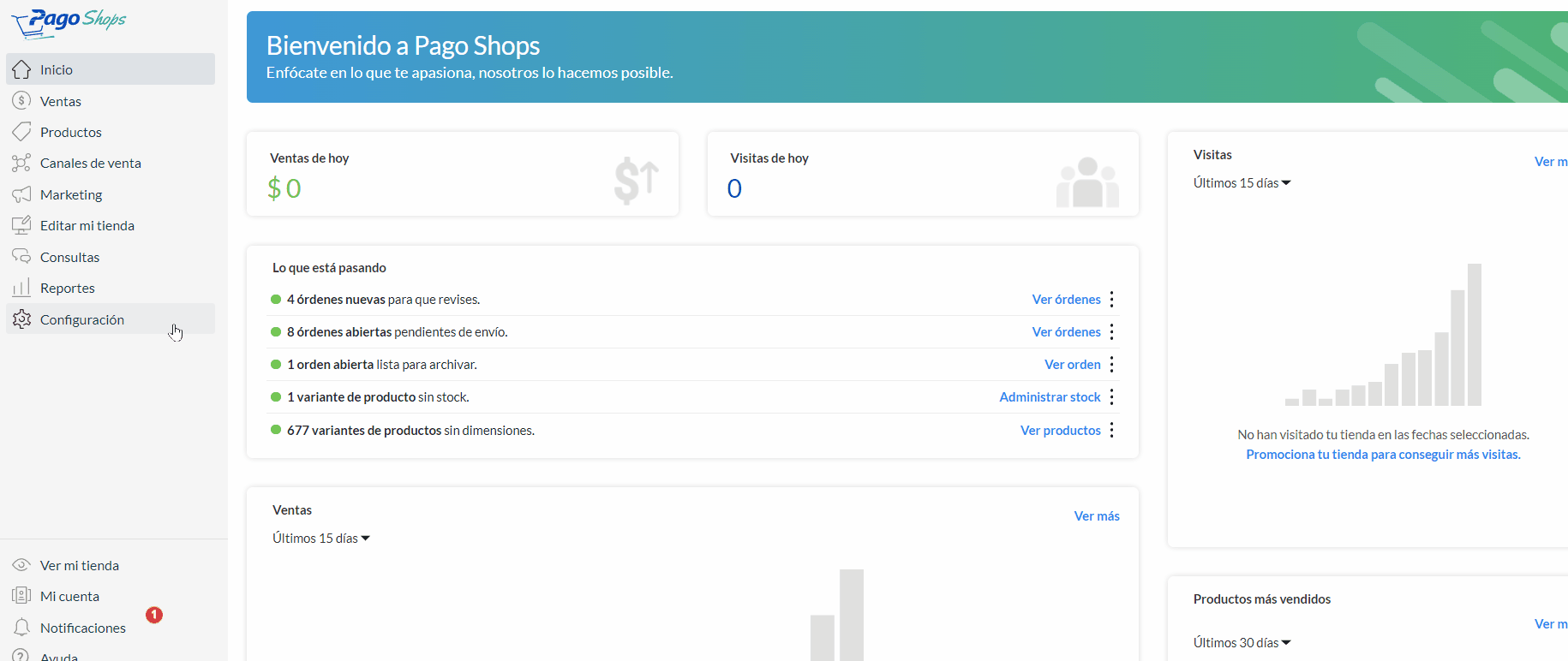Click the Ventas de hoy card
This screenshot has height=661, width=1568.
tap(463, 174)
